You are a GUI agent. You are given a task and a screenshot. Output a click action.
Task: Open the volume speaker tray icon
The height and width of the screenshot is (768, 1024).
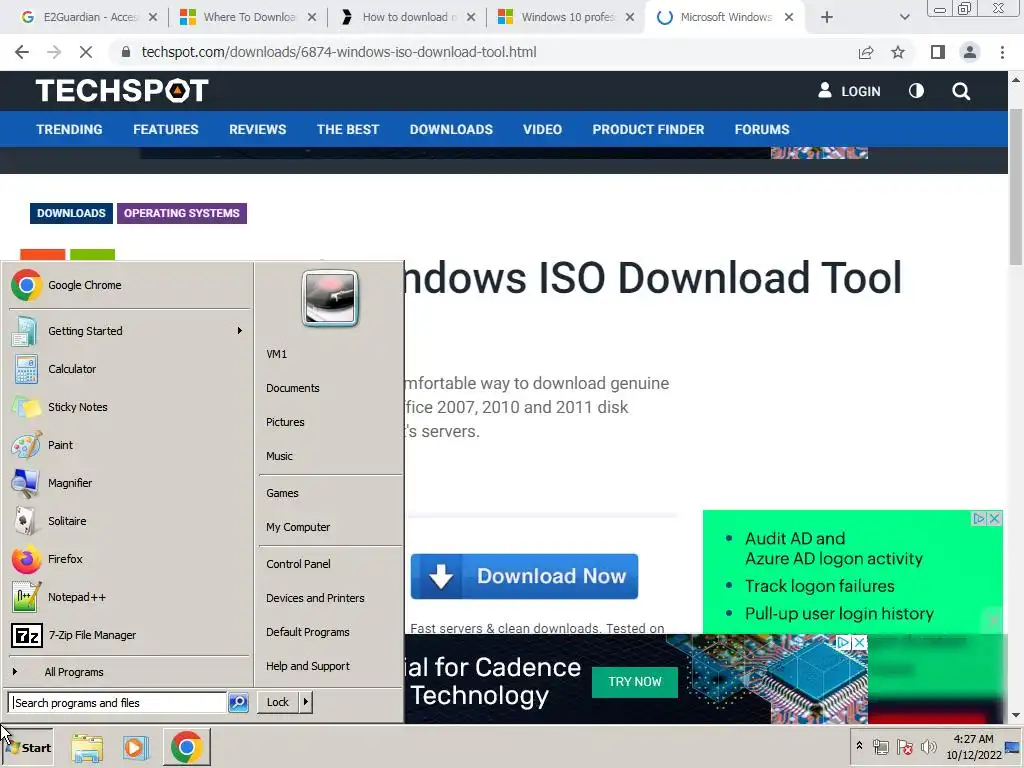928,746
